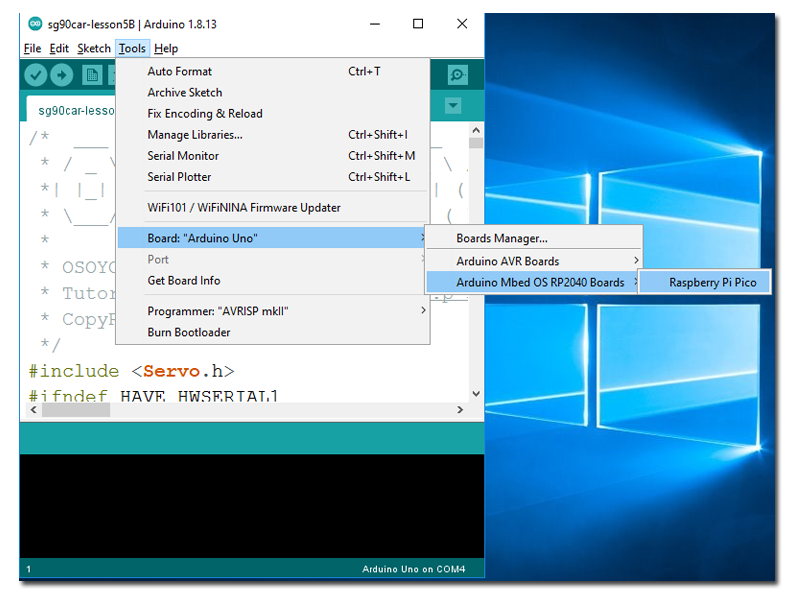Click the horizontal scrollbar thumb

76,410
